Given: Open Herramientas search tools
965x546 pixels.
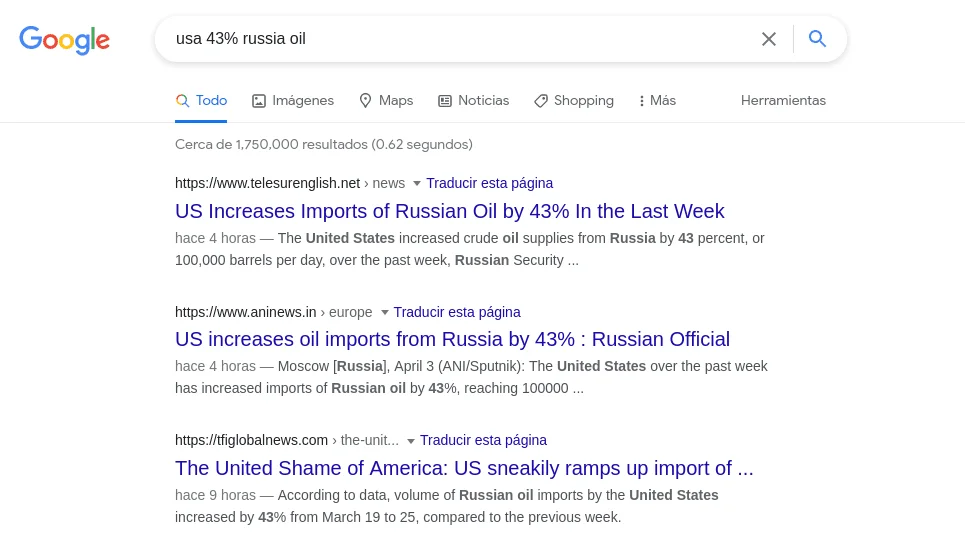Looking at the screenshot, I should (x=783, y=100).
